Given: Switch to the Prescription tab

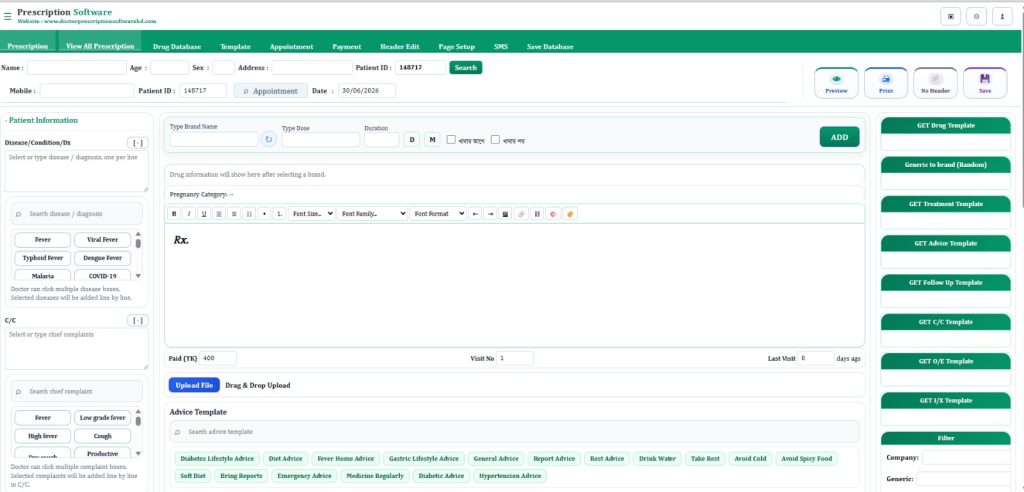Looking at the screenshot, I should click(27, 46).
